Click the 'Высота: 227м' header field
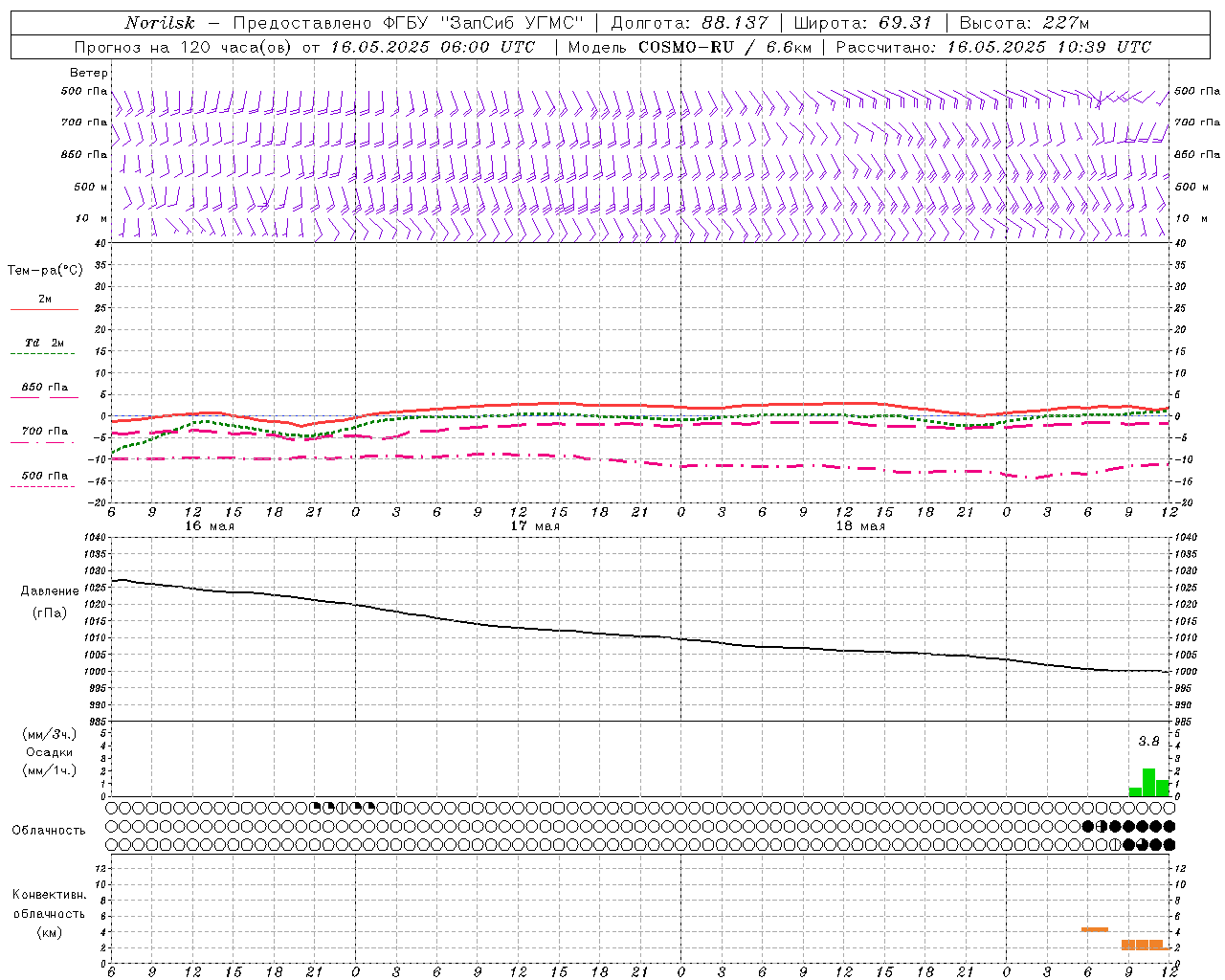This screenshot has width=1225, height=980. [1024, 23]
